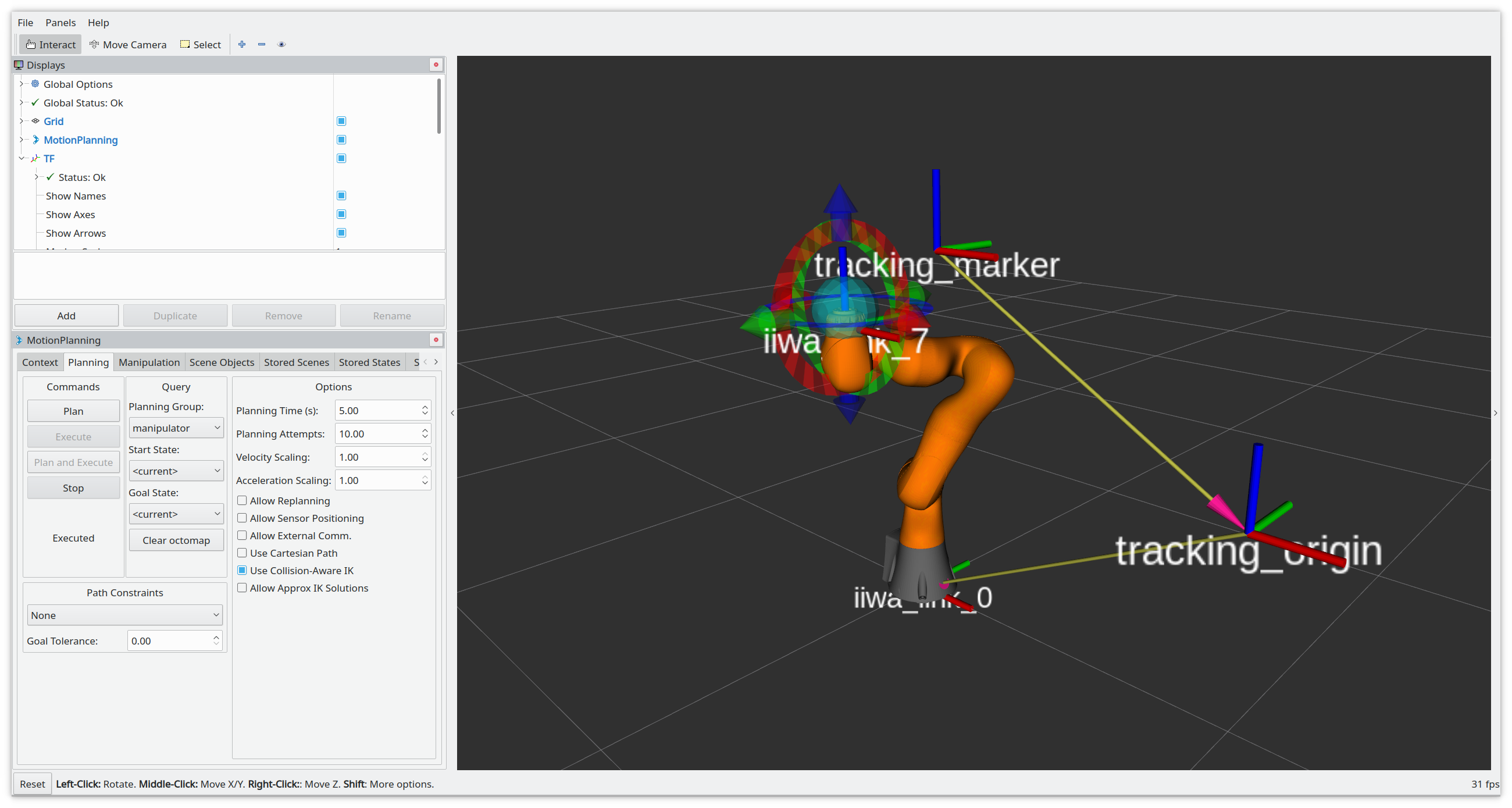Screen dimensions: 1512x808
Task: Uncheck Use Collision-Aware IK
Action: pyautogui.click(x=242, y=571)
